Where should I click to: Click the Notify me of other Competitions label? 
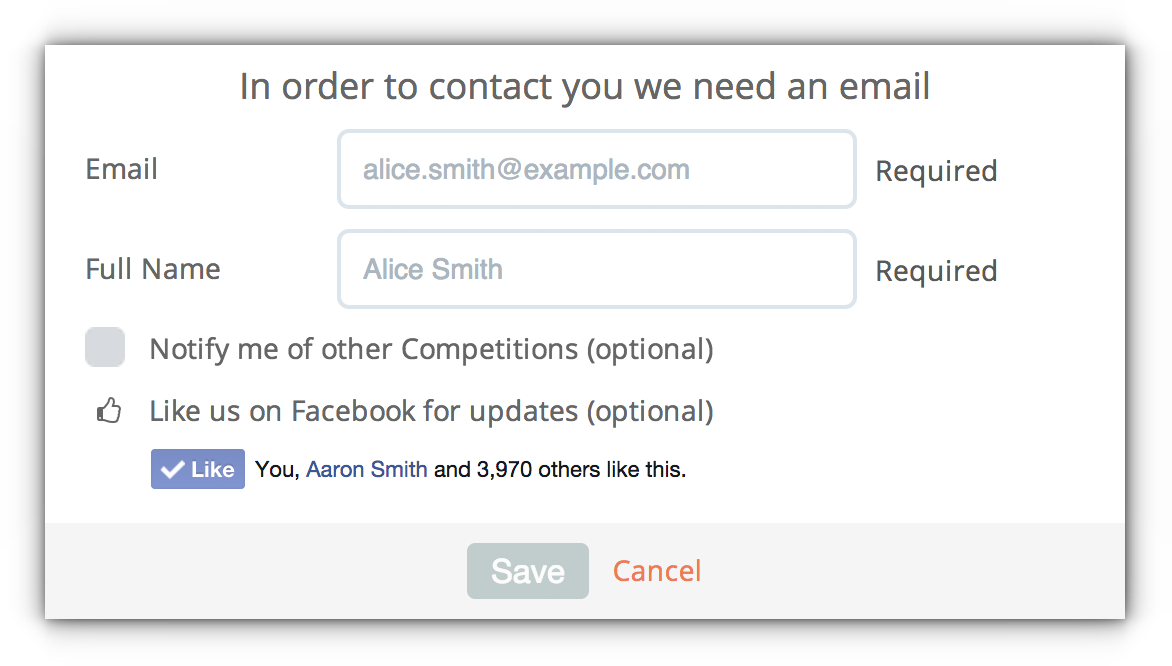[x=431, y=349]
